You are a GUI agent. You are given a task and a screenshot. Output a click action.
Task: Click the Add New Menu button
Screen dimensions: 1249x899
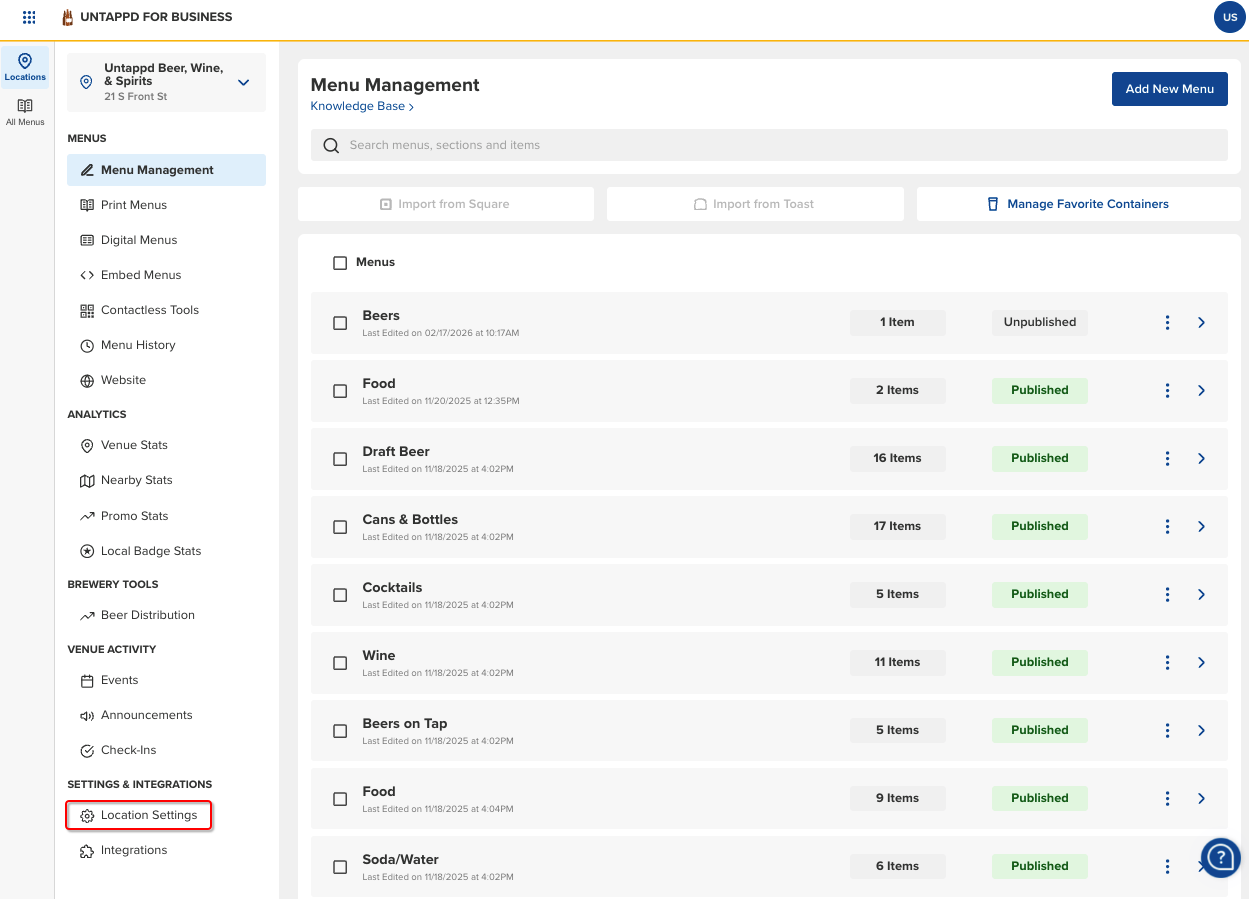[x=1169, y=89]
